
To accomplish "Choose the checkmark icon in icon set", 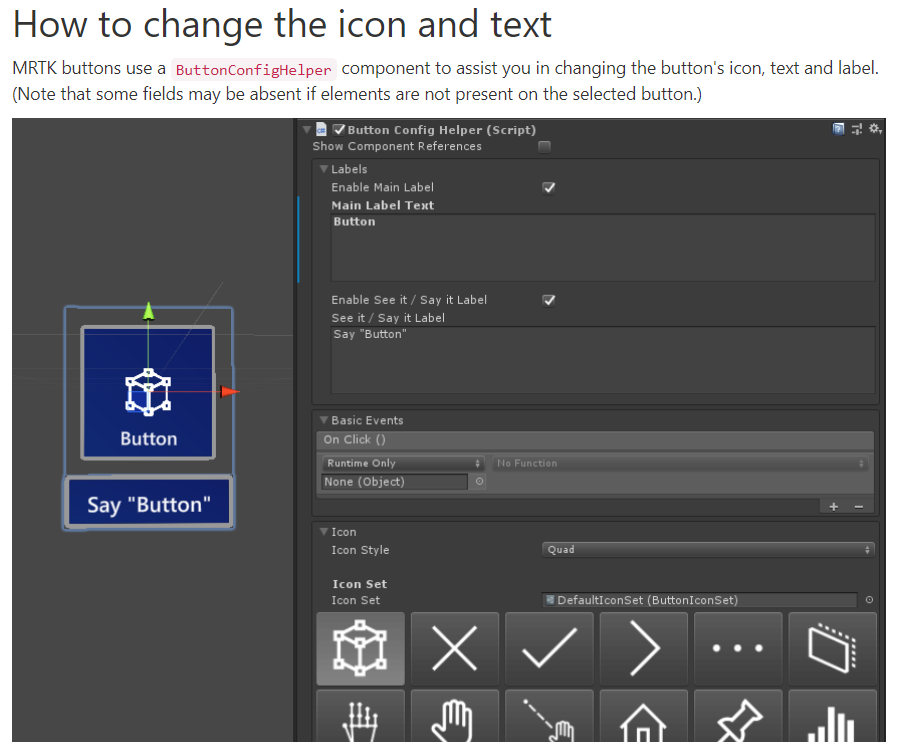I will pyautogui.click(x=549, y=649).
